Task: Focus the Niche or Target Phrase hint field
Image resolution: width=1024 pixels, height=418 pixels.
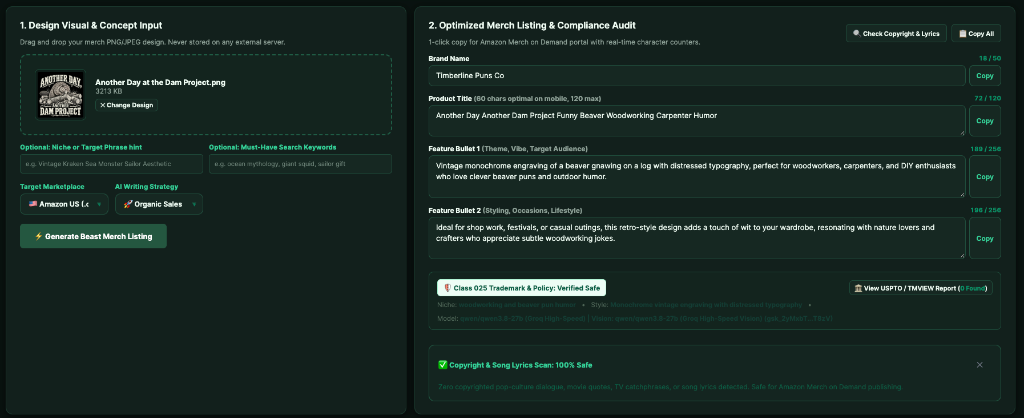Action: (x=111, y=164)
